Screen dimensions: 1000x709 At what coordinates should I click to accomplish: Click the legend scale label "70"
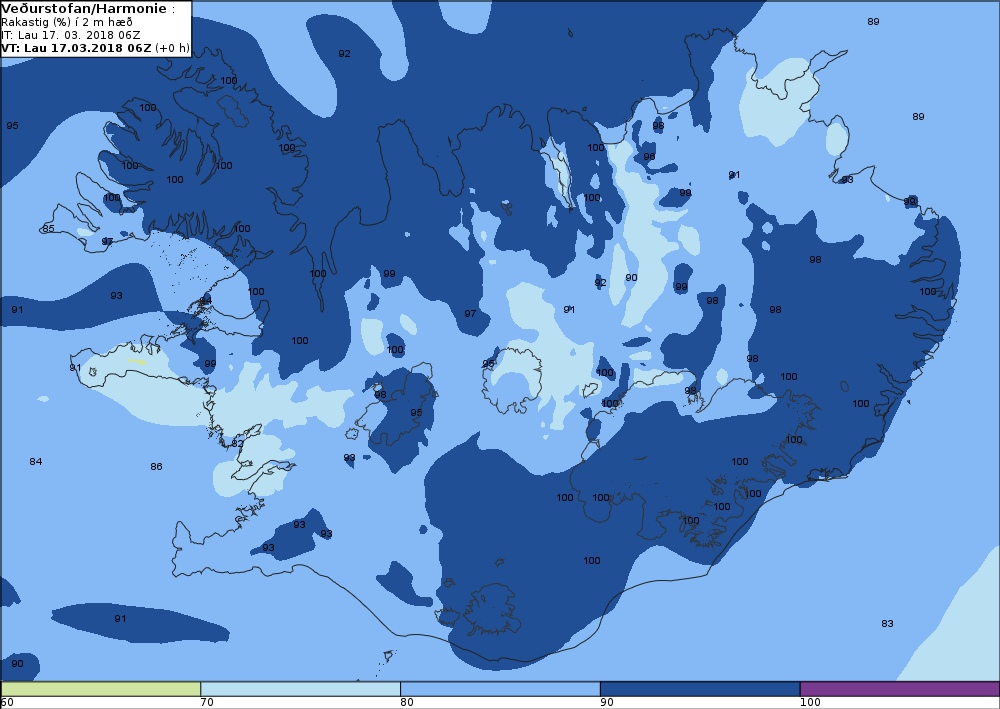pyautogui.click(x=207, y=703)
